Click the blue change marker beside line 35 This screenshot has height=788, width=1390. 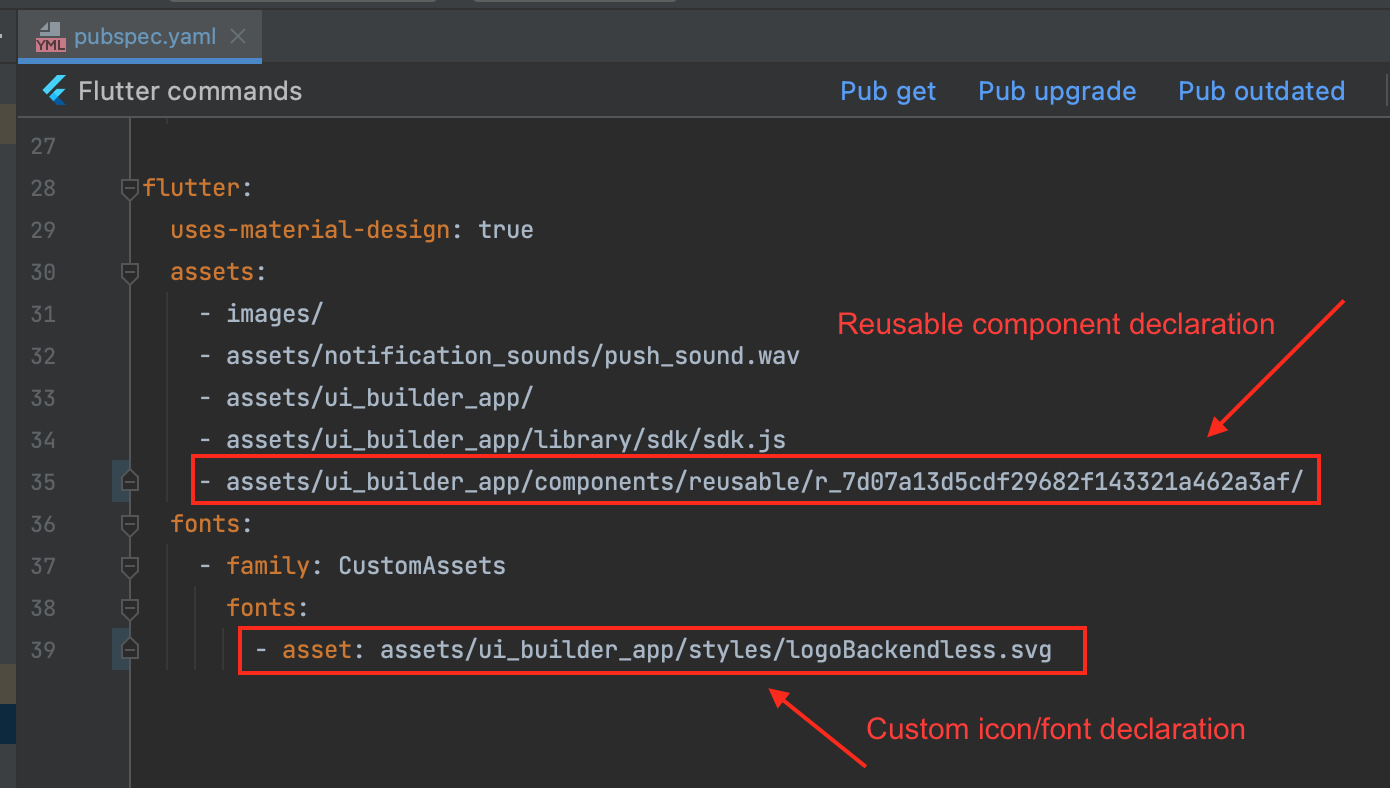pyautogui.click(x=115, y=480)
